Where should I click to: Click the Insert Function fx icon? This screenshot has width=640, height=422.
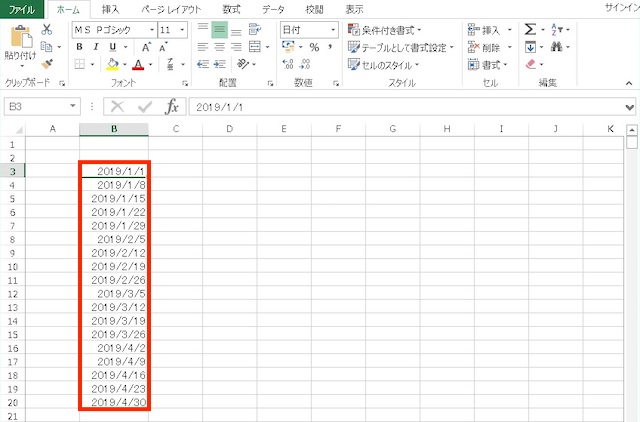point(172,106)
